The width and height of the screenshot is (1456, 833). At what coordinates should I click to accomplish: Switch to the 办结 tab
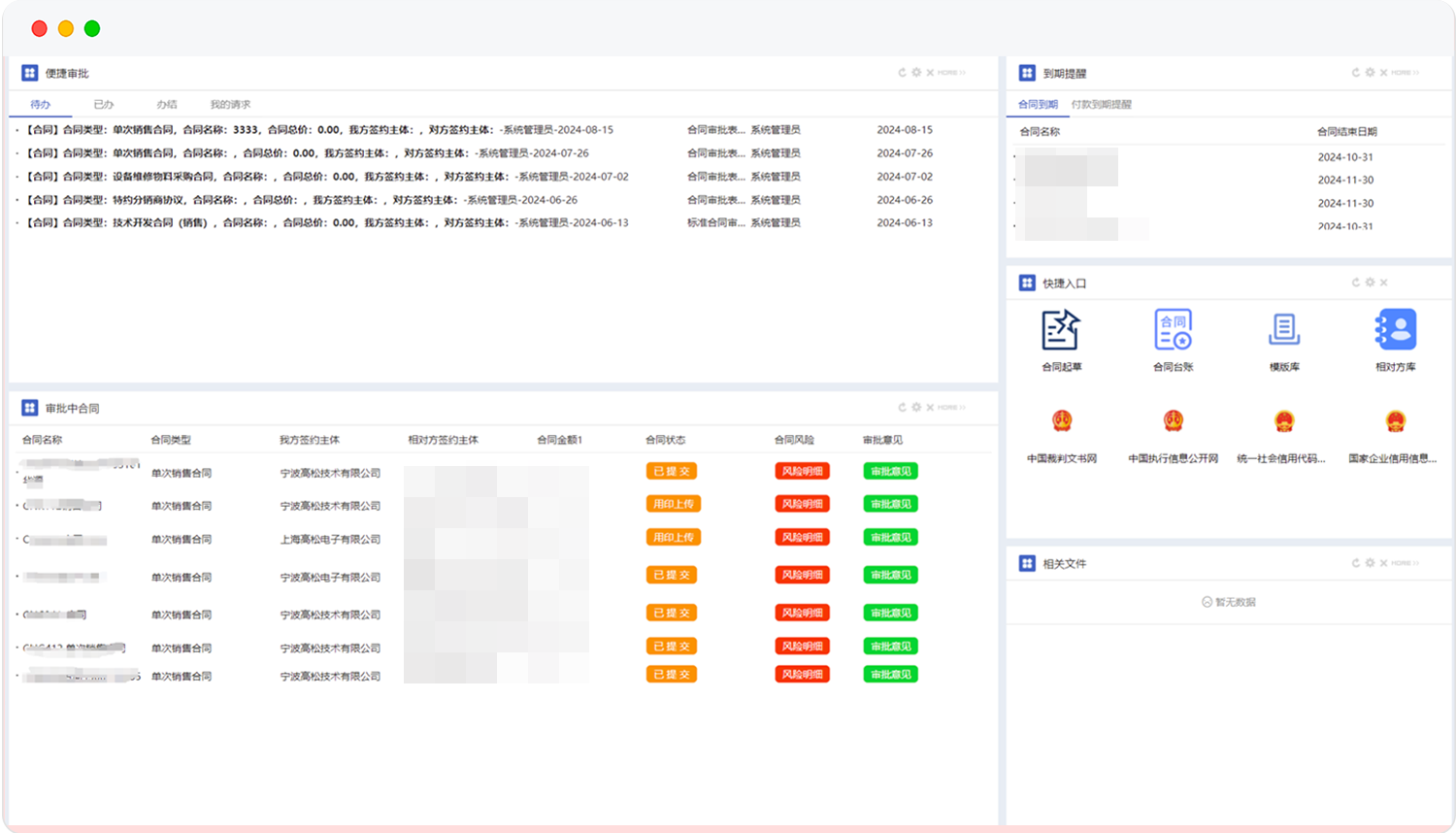coord(167,105)
